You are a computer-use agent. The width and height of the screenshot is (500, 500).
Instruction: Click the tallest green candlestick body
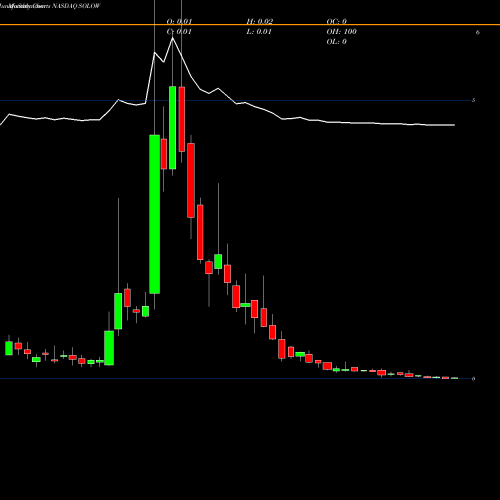click(x=154, y=214)
